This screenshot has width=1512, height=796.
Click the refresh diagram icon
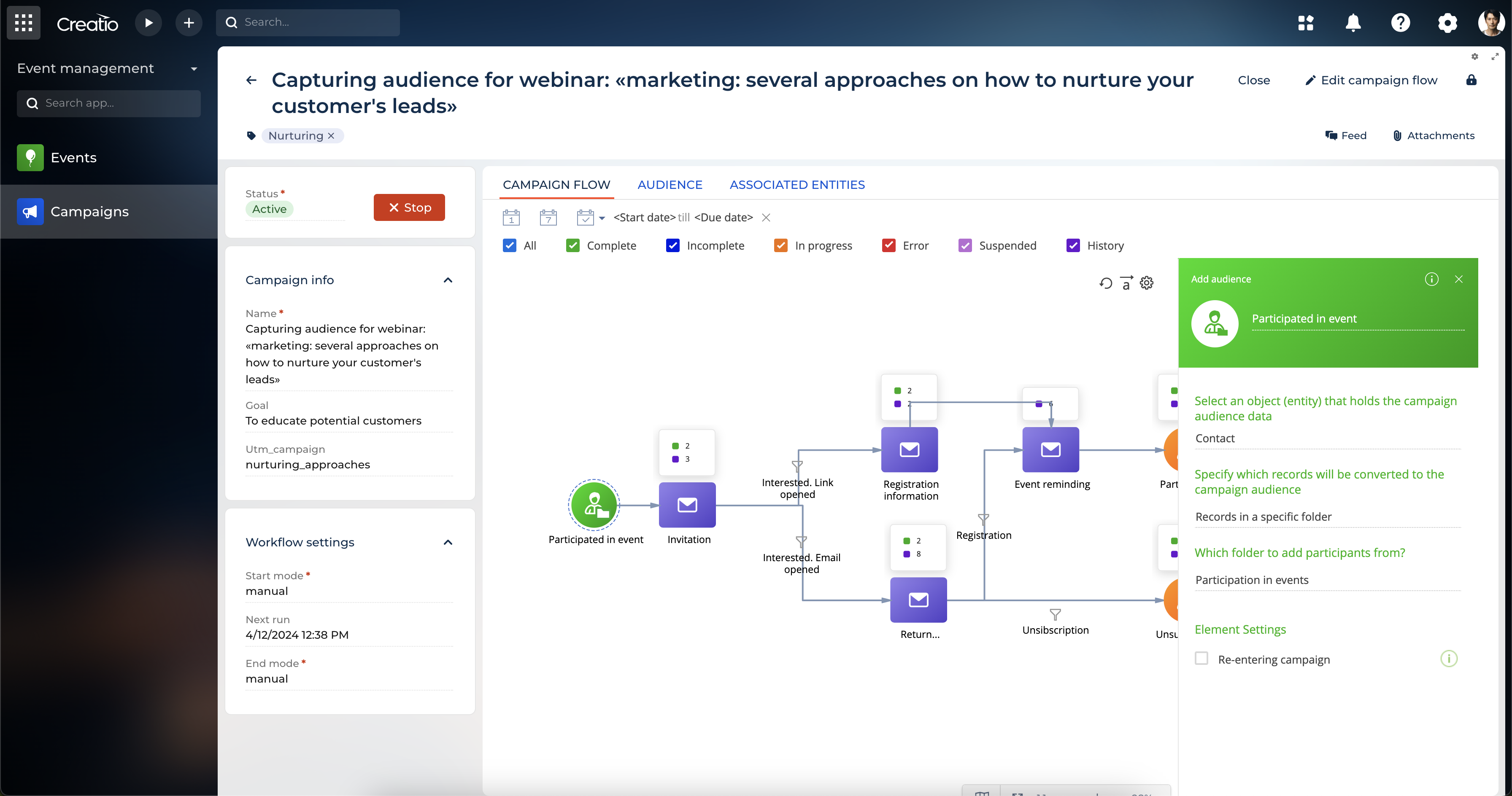coord(1106,283)
